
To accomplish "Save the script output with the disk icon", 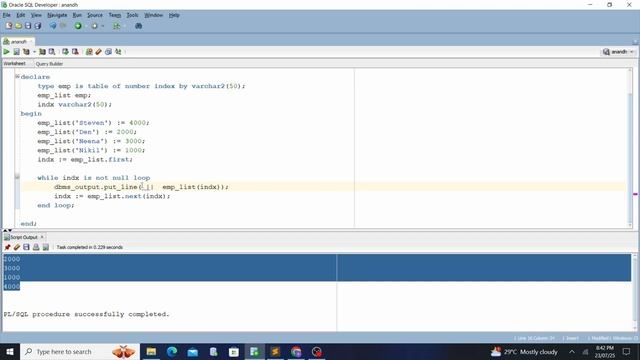I will (26, 247).
